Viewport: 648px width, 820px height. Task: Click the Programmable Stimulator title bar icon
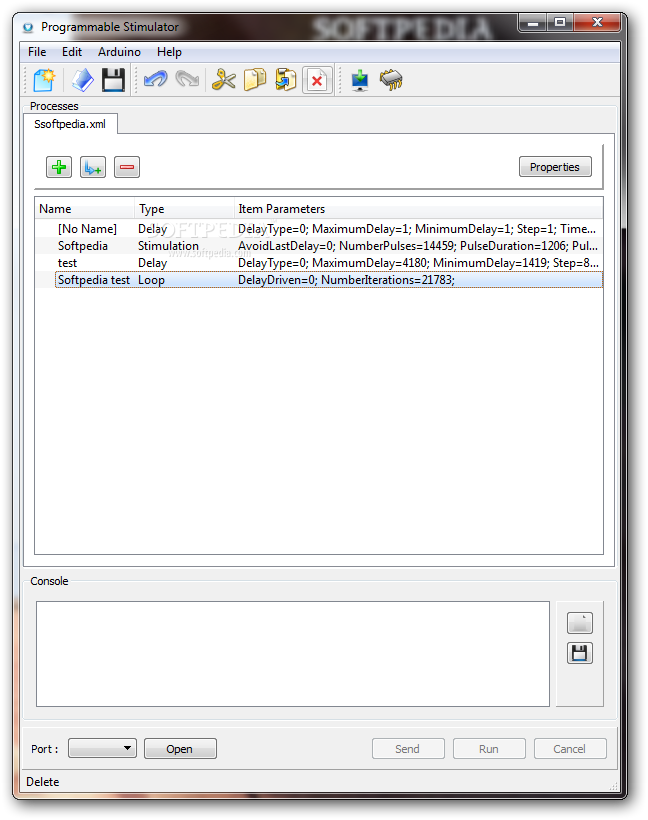pyautogui.click(x=28, y=27)
